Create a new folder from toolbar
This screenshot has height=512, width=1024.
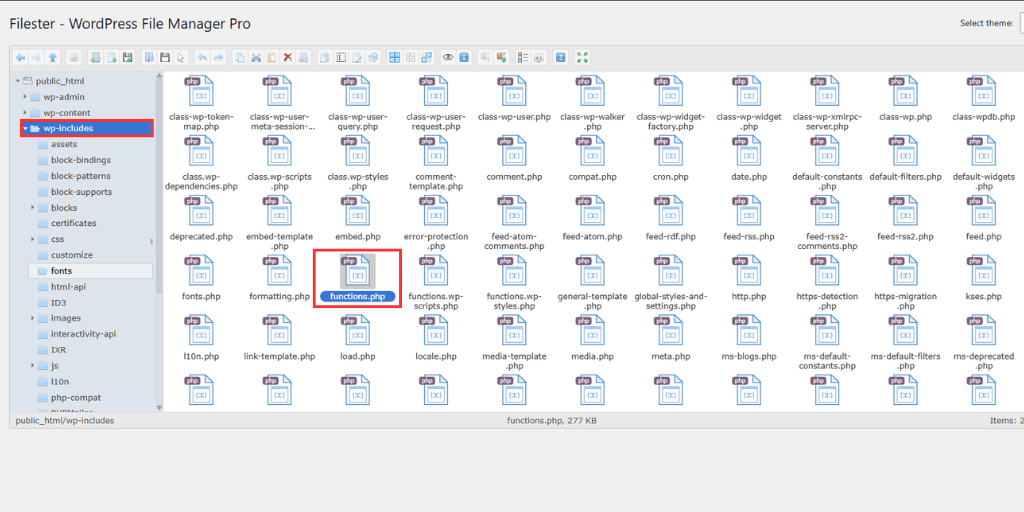pyautogui.click(x=95, y=57)
